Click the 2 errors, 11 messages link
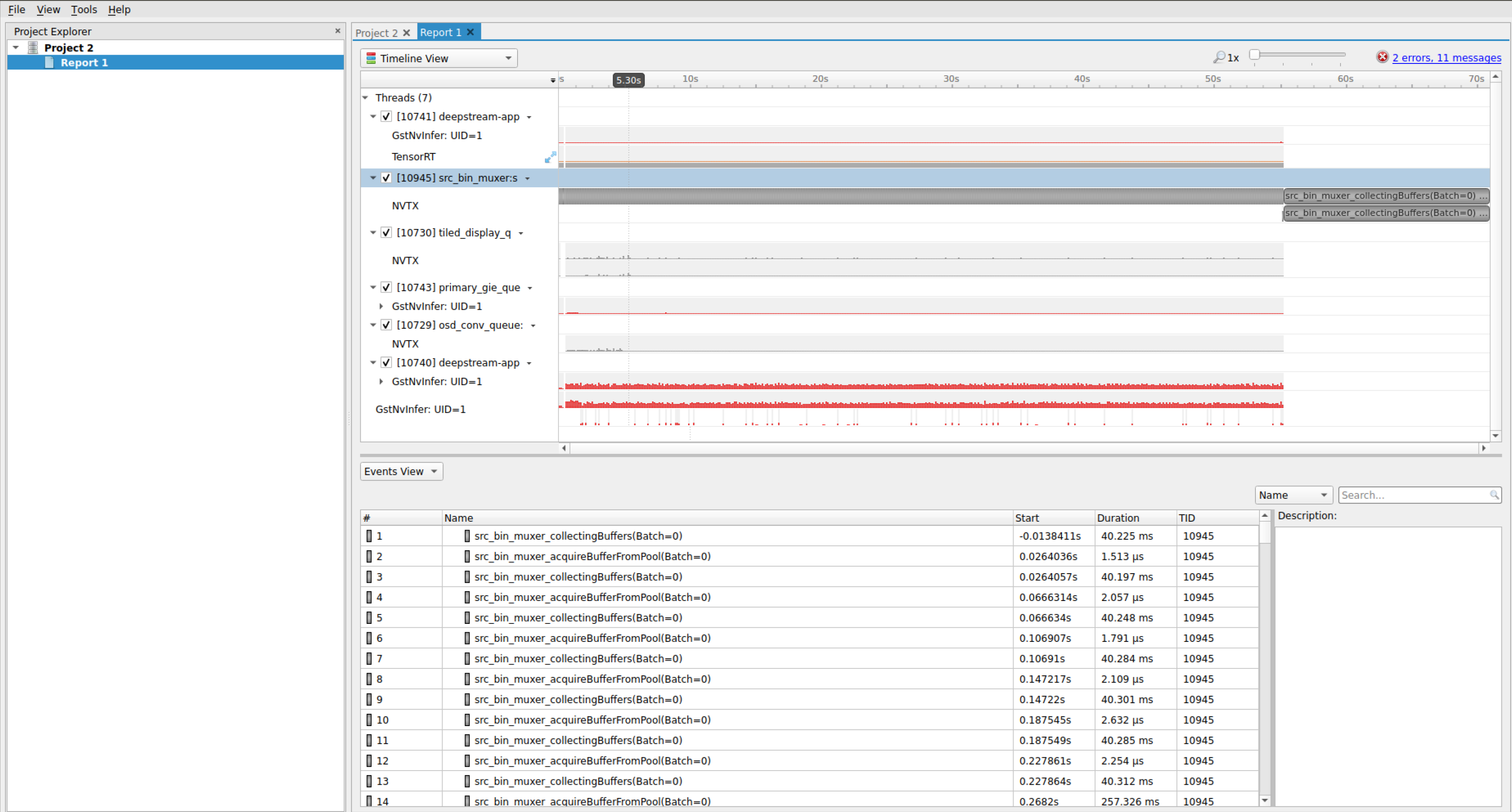1512x812 pixels. 1445,57
